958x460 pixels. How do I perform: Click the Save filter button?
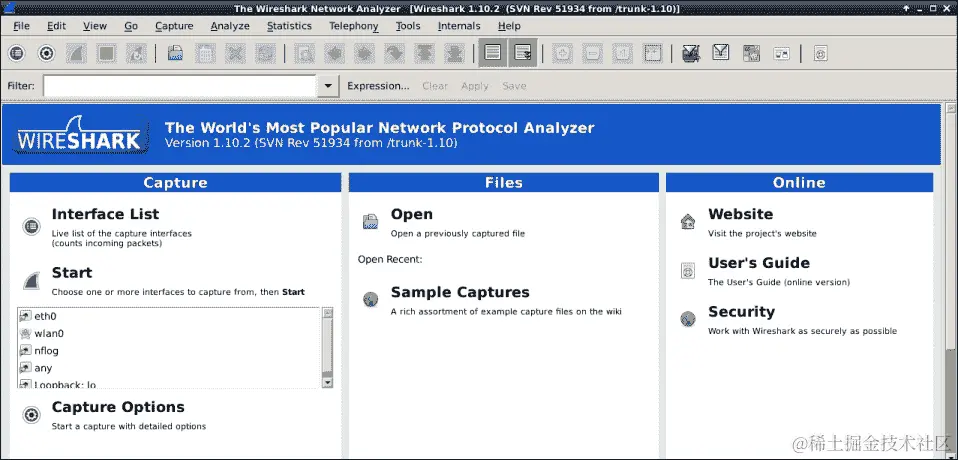point(514,86)
